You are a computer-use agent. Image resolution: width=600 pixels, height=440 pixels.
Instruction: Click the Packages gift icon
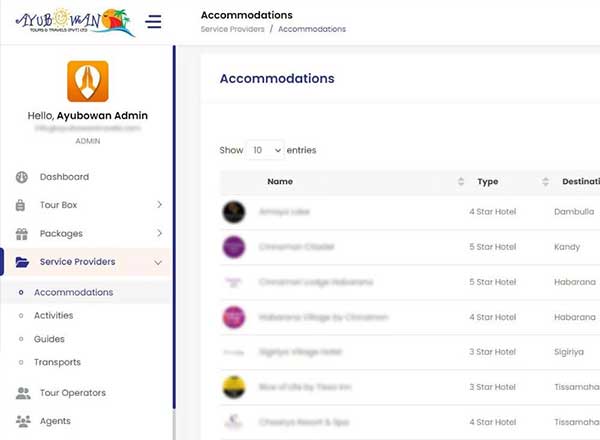22,234
